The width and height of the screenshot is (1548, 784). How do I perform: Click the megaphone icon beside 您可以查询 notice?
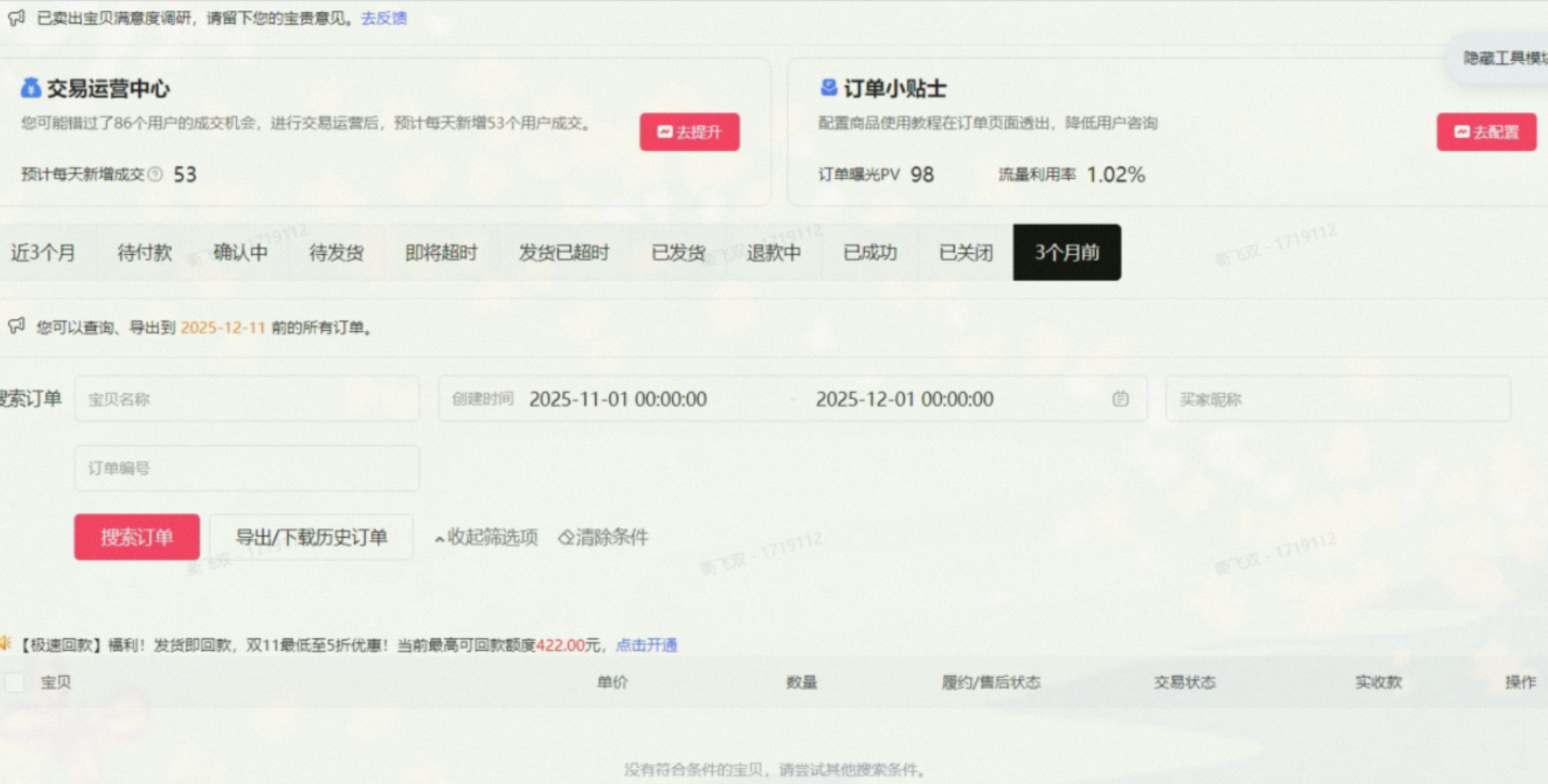tap(17, 326)
